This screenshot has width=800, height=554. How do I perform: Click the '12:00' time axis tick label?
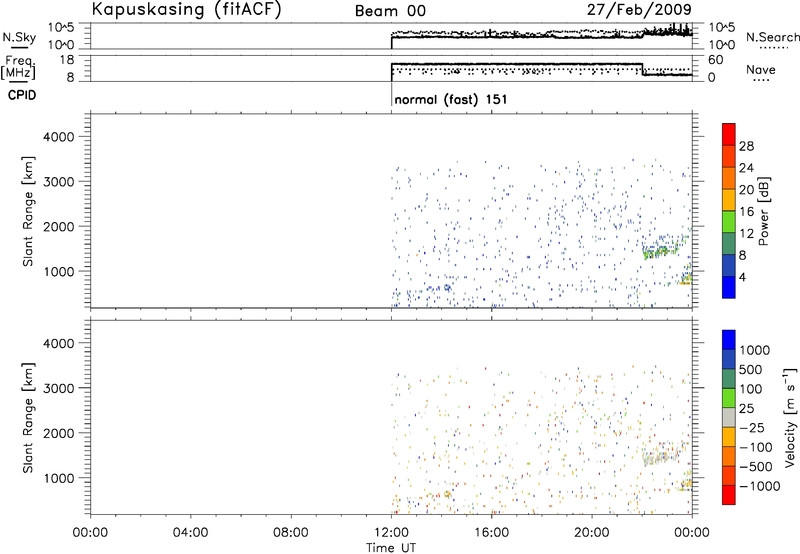391,533
